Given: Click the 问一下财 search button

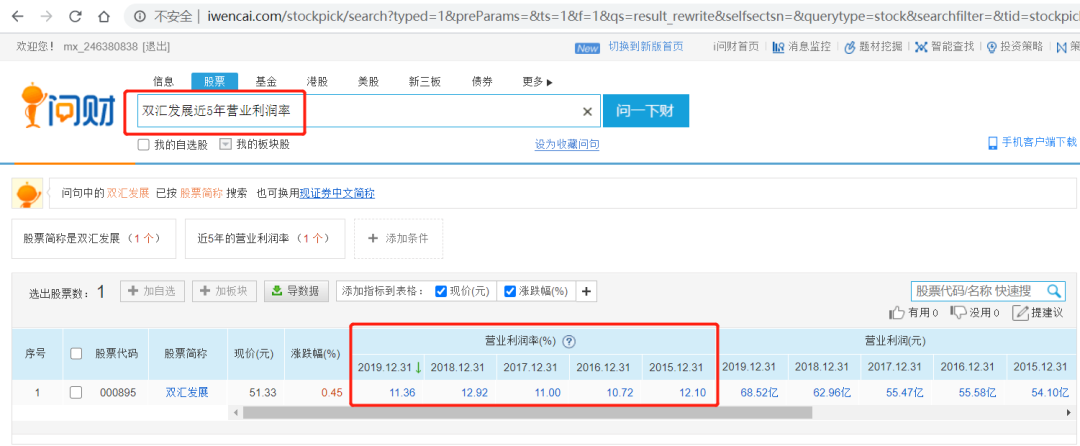Looking at the screenshot, I should [x=645, y=111].
